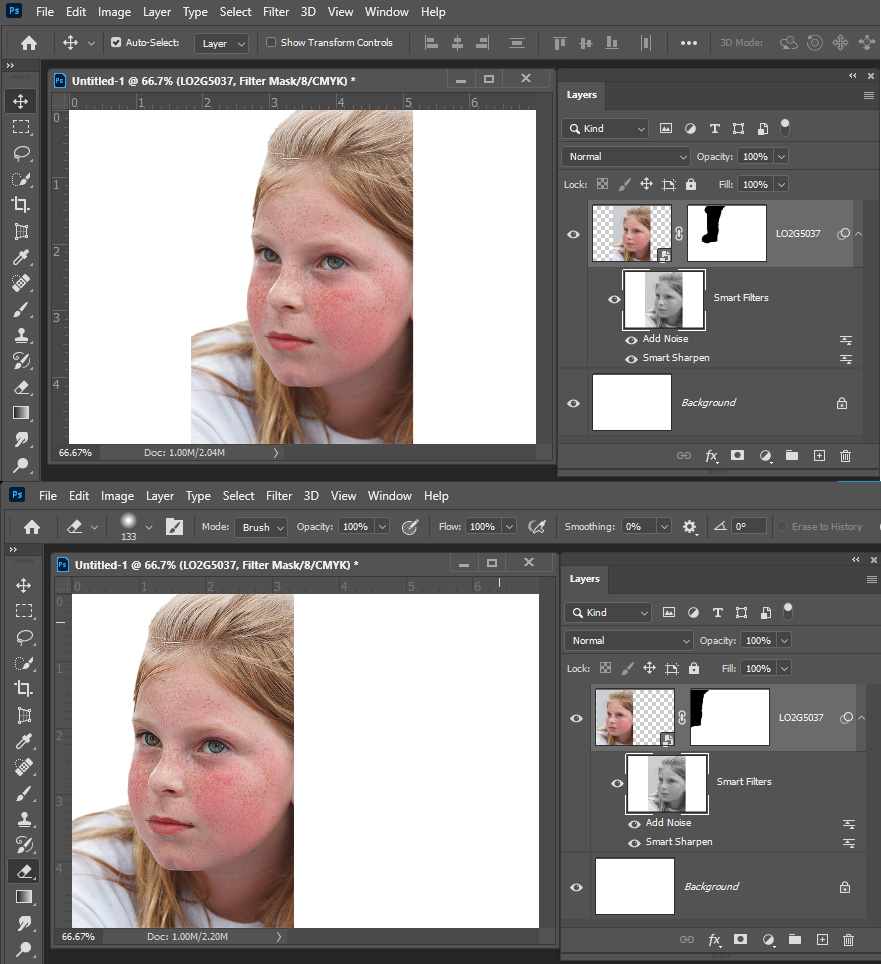The image size is (881, 964).
Task: Enable Show Transform Controls
Action: pos(270,42)
